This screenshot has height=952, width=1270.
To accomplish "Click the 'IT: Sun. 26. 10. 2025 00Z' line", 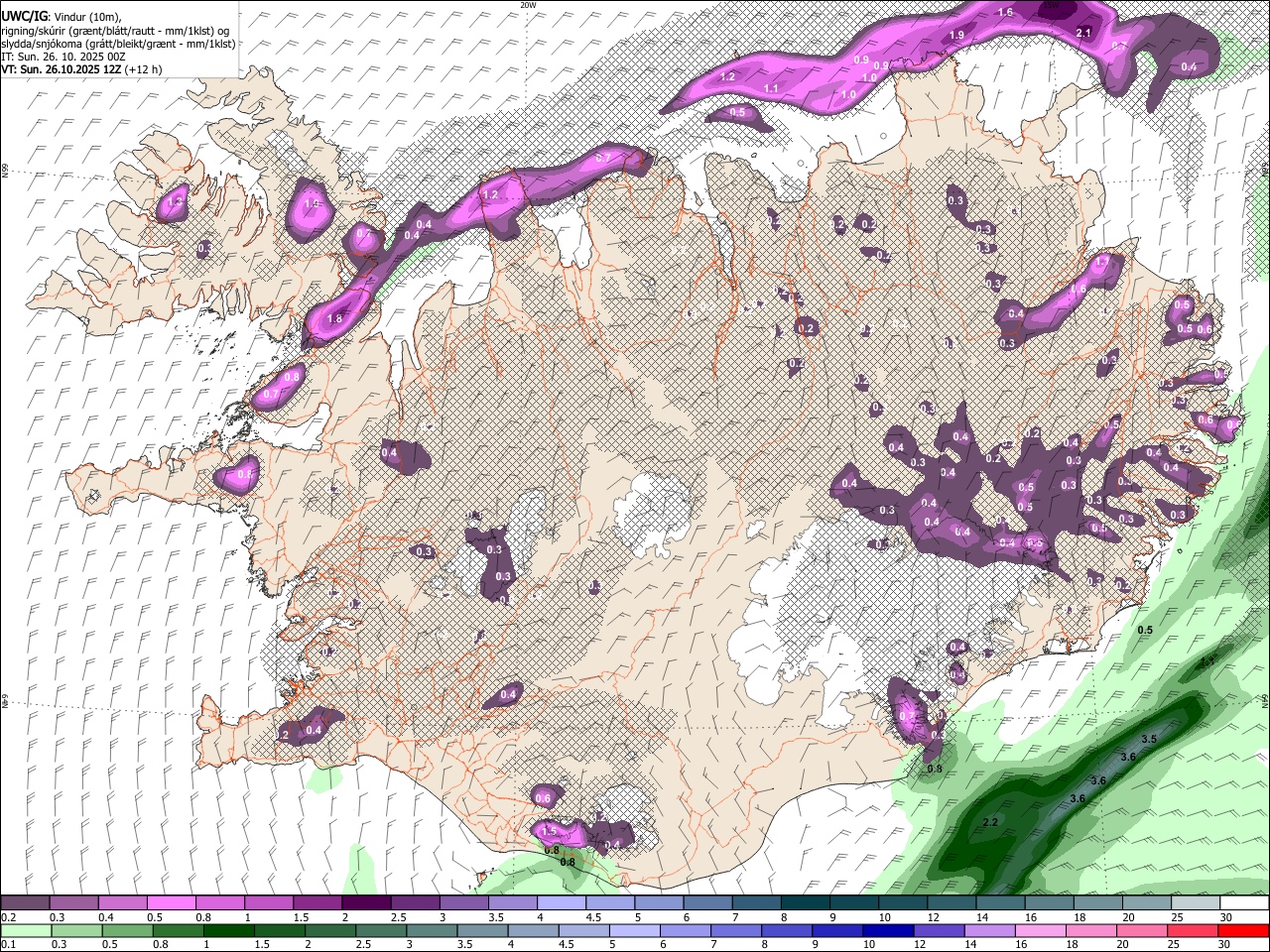I will pyautogui.click(x=63, y=57).
